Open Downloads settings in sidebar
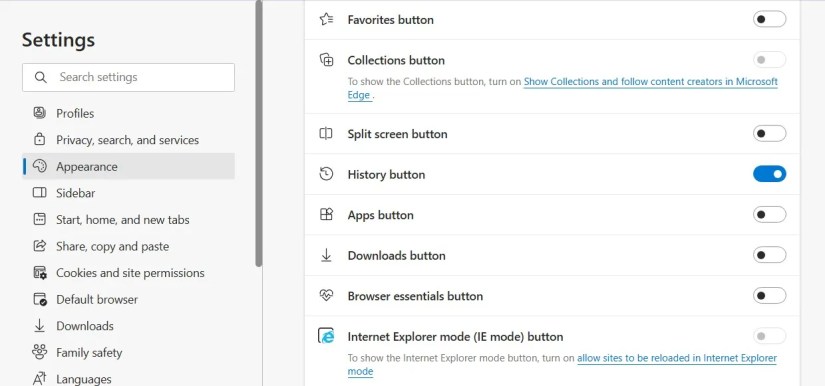Screen dimensions: 825x386 pyautogui.click(x=128, y=326)
